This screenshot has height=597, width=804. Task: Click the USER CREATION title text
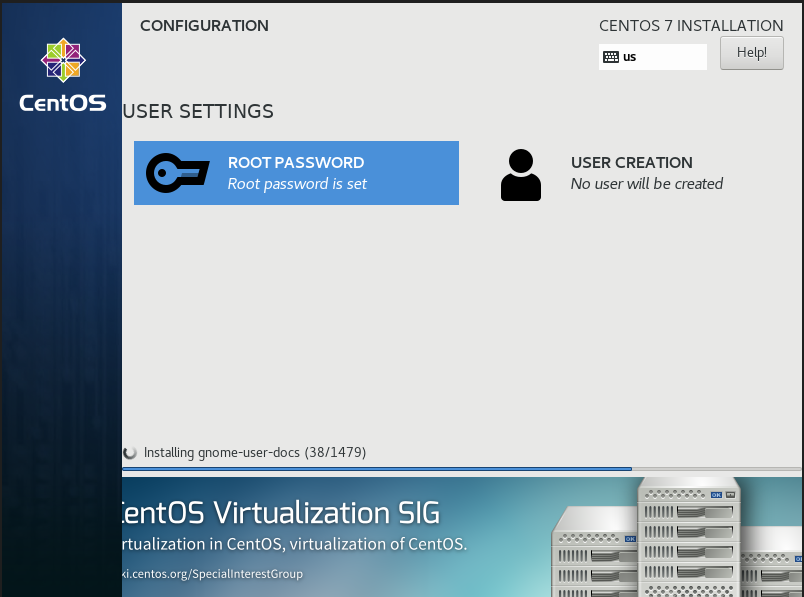(632, 163)
